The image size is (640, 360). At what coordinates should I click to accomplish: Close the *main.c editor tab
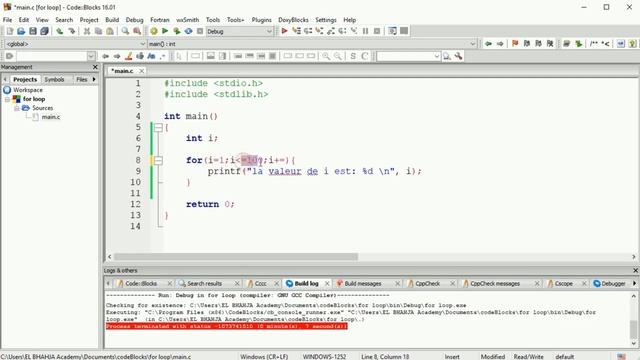pyautogui.click(x=142, y=71)
